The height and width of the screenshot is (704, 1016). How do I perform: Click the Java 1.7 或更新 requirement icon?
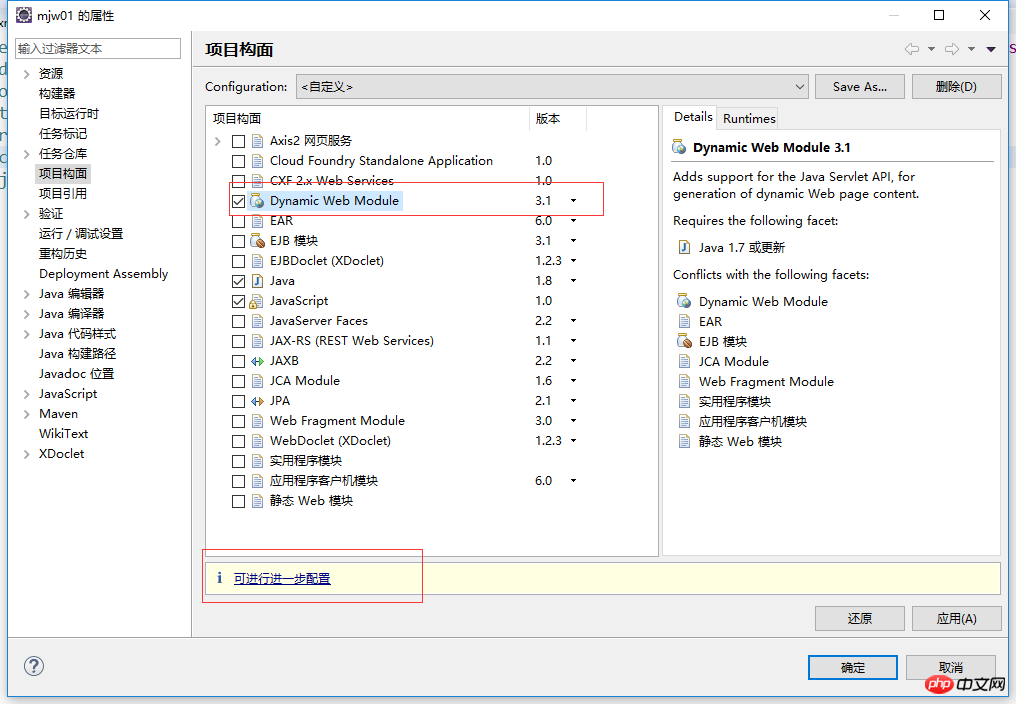[684, 248]
